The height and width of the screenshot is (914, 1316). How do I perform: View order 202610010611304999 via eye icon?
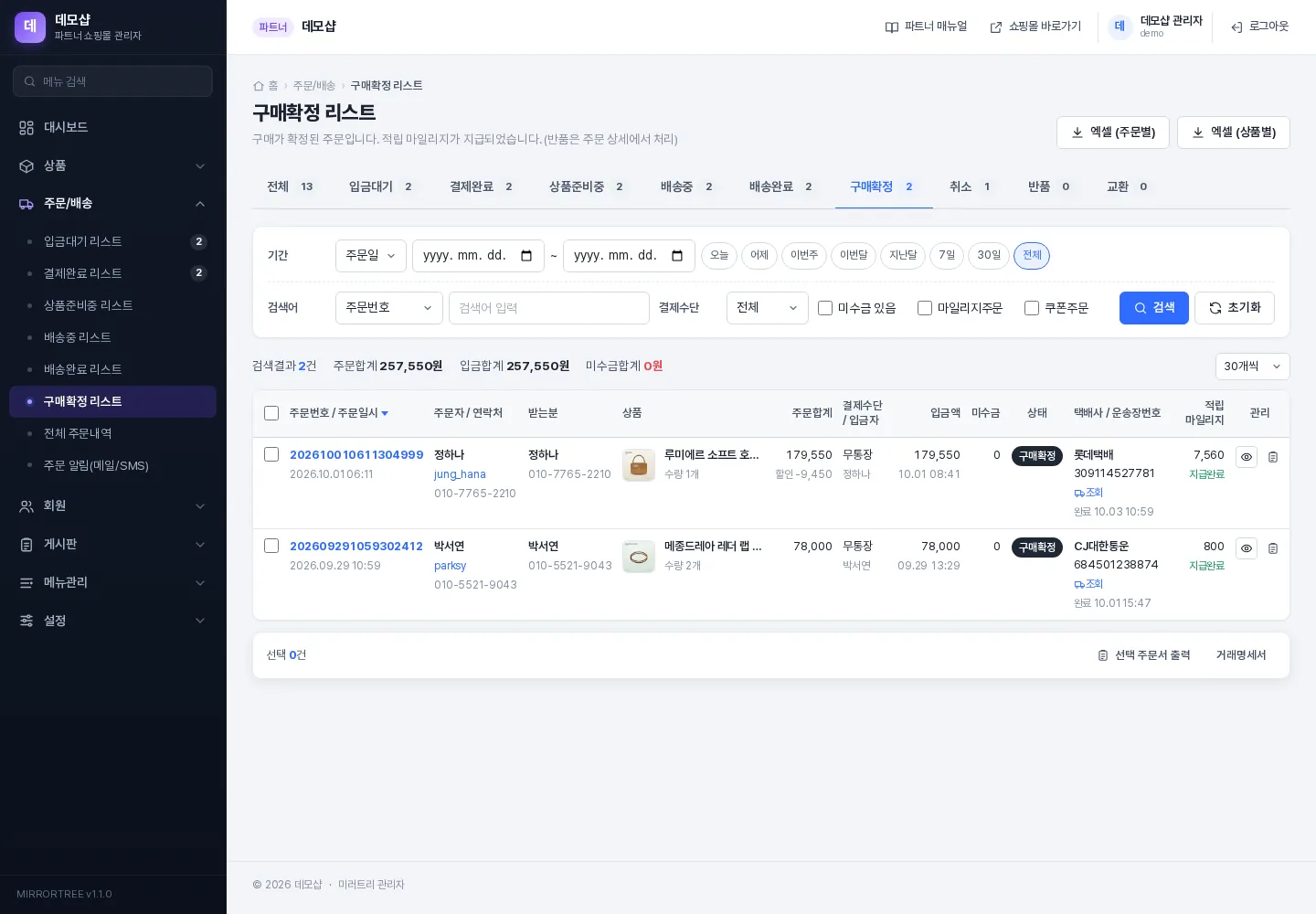[1247, 457]
